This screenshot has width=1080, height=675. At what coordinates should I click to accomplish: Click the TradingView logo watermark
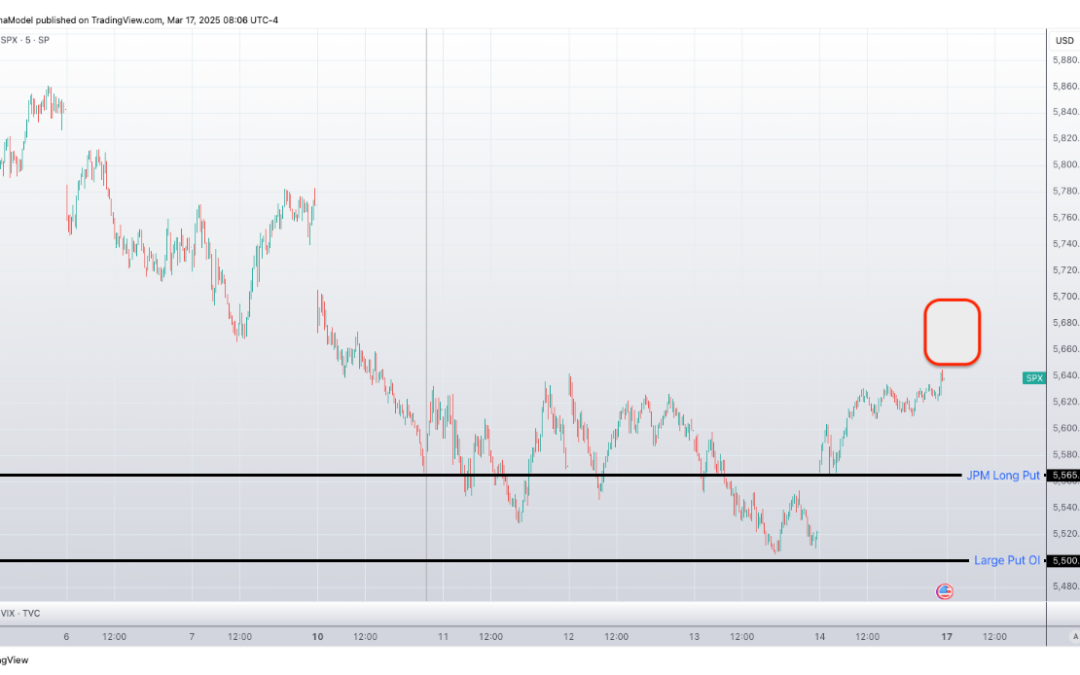[x=14, y=660]
